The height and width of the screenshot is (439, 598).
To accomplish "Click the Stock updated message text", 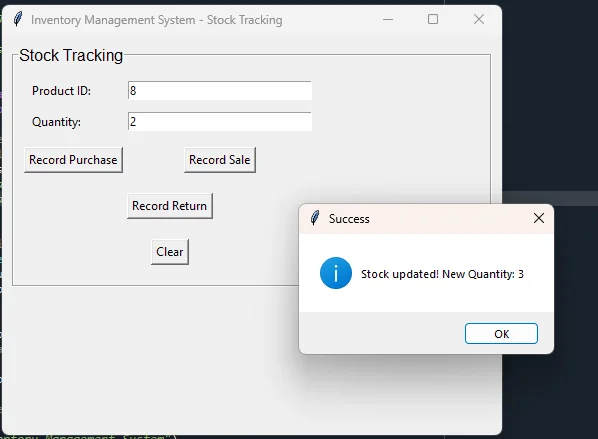I will coord(442,274).
